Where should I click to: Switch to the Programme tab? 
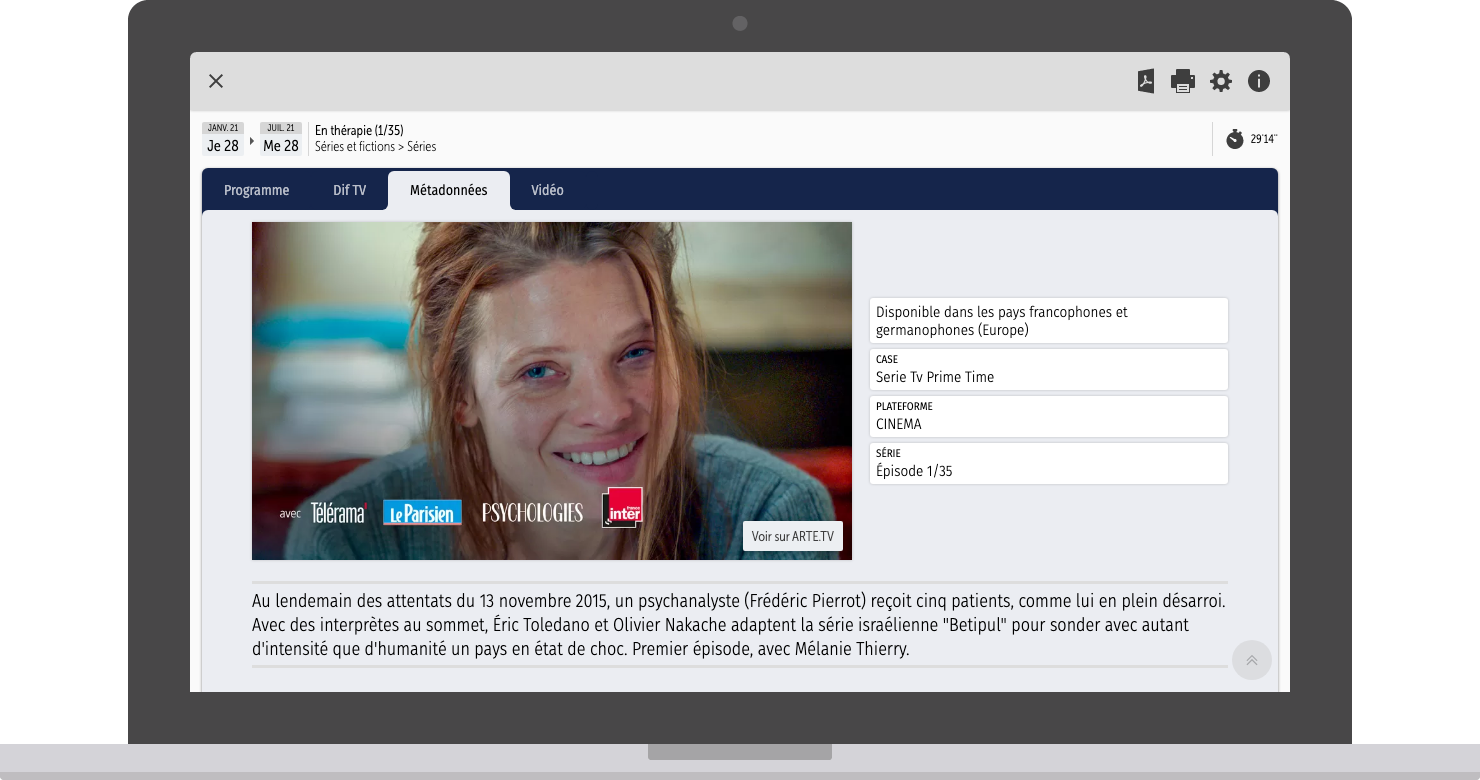tap(257, 190)
